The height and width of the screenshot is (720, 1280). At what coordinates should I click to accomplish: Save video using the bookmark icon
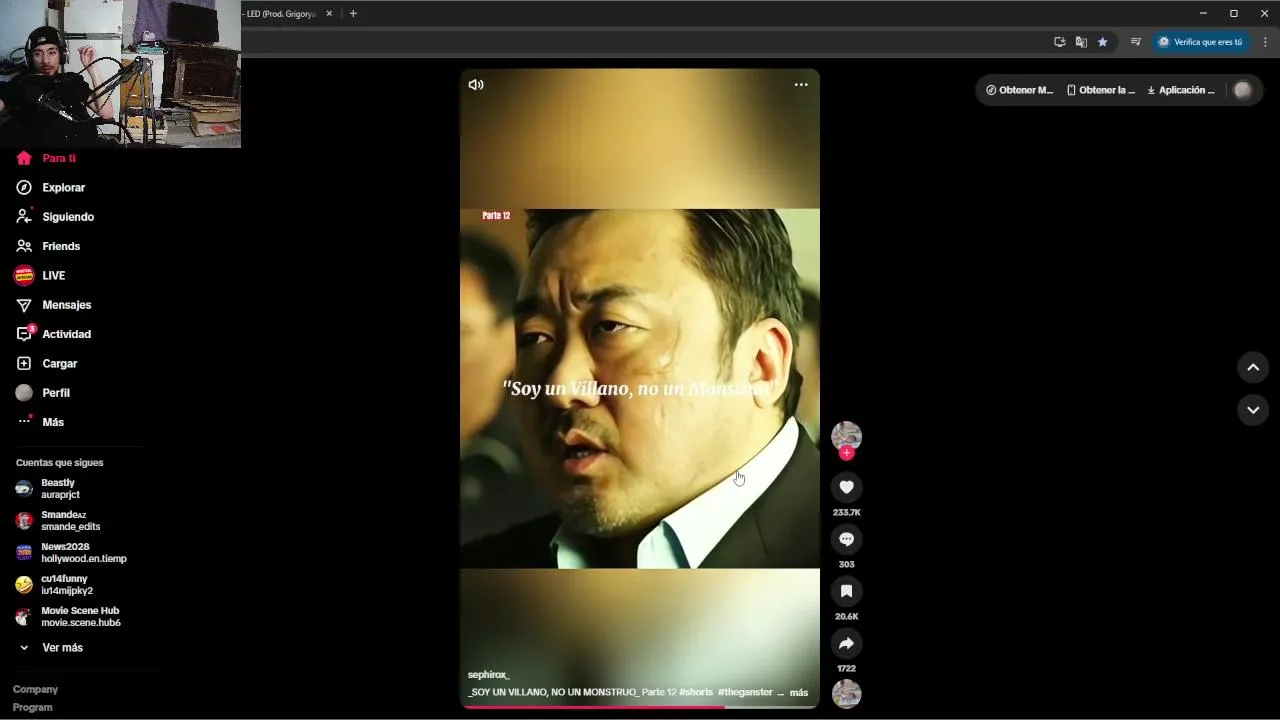point(846,591)
